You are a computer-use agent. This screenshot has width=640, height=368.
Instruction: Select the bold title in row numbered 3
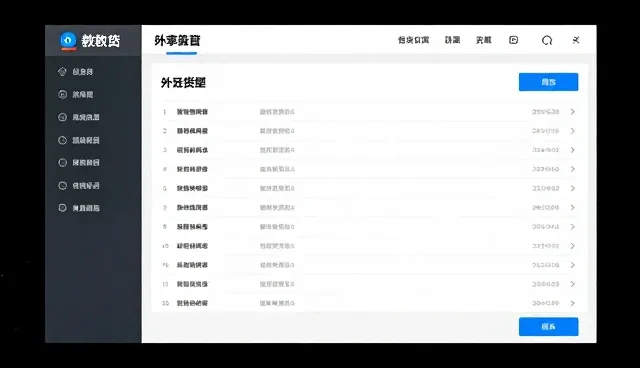tap(192, 150)
